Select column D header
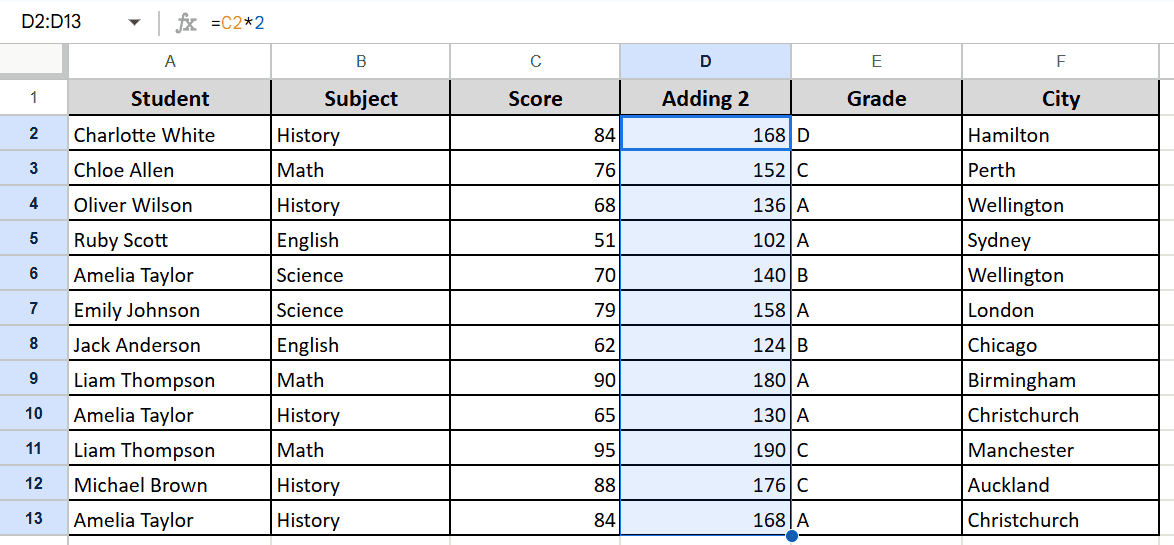 (x=705, y=61)
